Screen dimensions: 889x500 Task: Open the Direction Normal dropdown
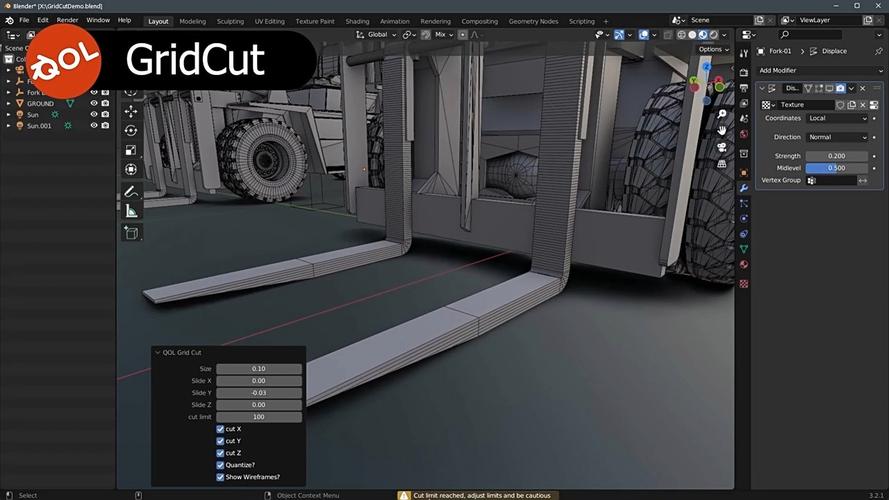pos(837,137)
